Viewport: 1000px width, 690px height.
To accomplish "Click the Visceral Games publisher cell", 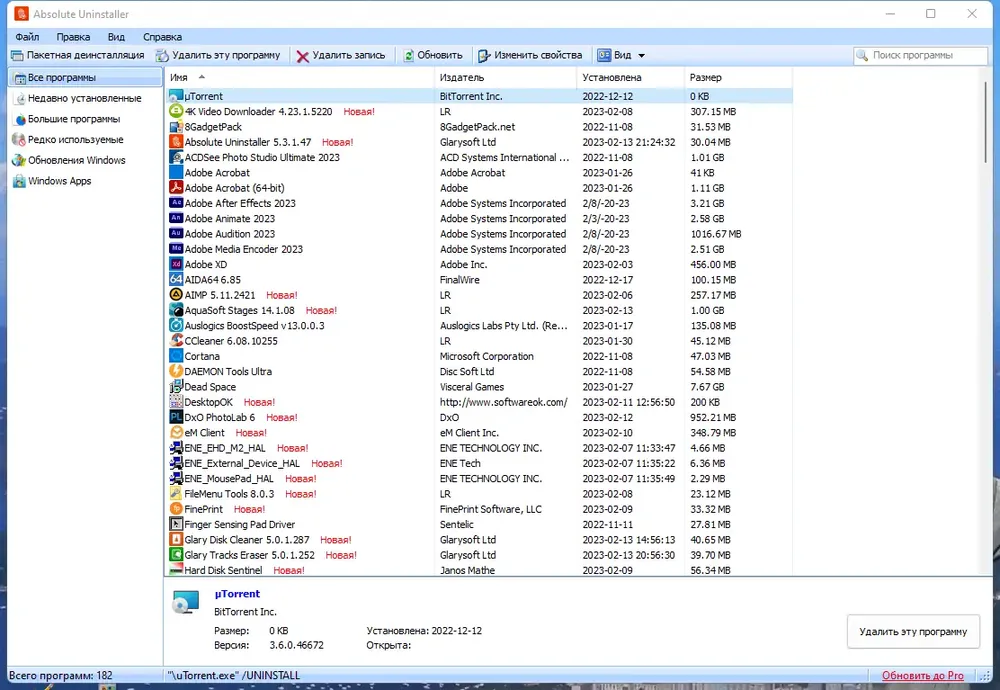I will coord(471,386).
